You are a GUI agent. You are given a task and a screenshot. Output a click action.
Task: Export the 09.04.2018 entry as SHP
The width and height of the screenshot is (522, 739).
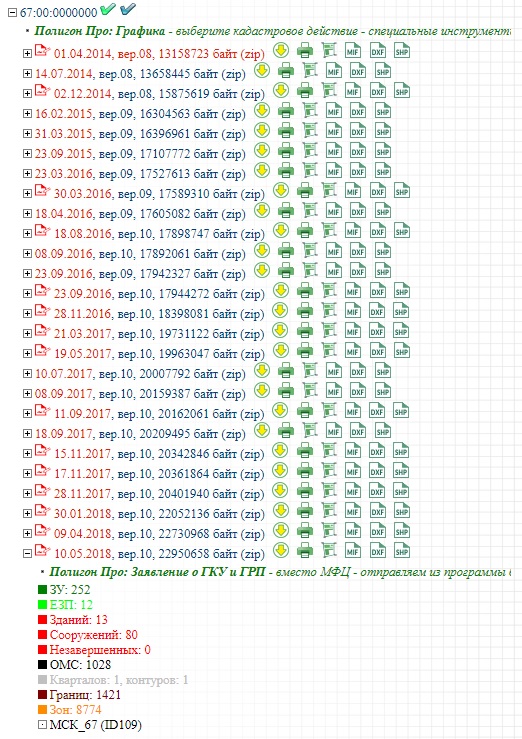401,531
